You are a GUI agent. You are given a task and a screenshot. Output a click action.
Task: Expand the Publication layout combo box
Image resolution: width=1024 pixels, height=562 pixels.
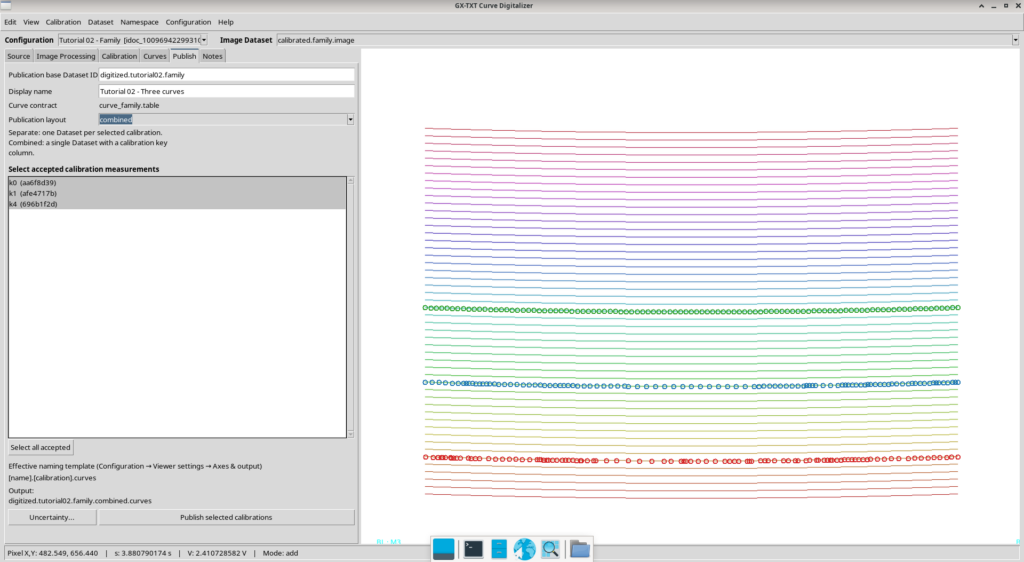350,119
